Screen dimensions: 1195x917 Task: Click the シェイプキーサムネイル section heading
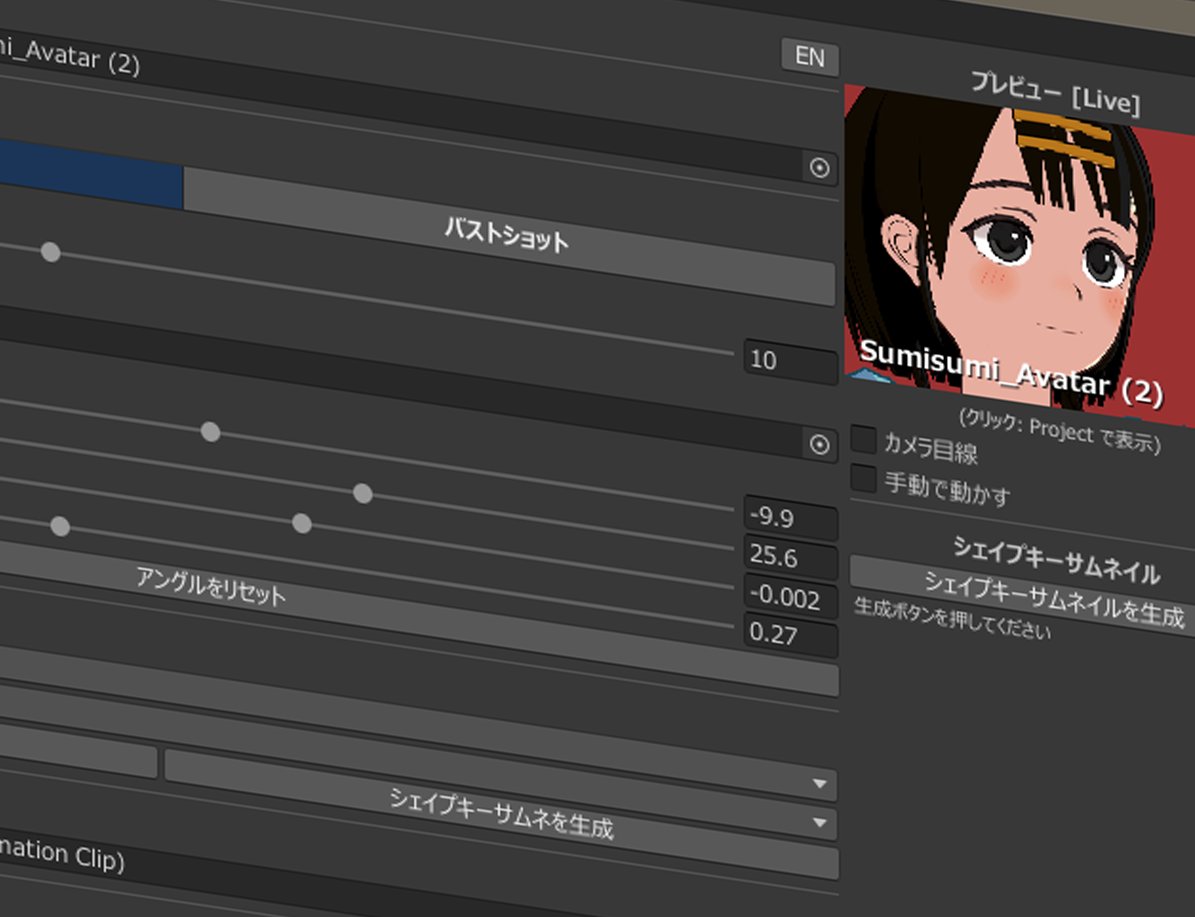pyautogui.click(x=1056, y=560)
